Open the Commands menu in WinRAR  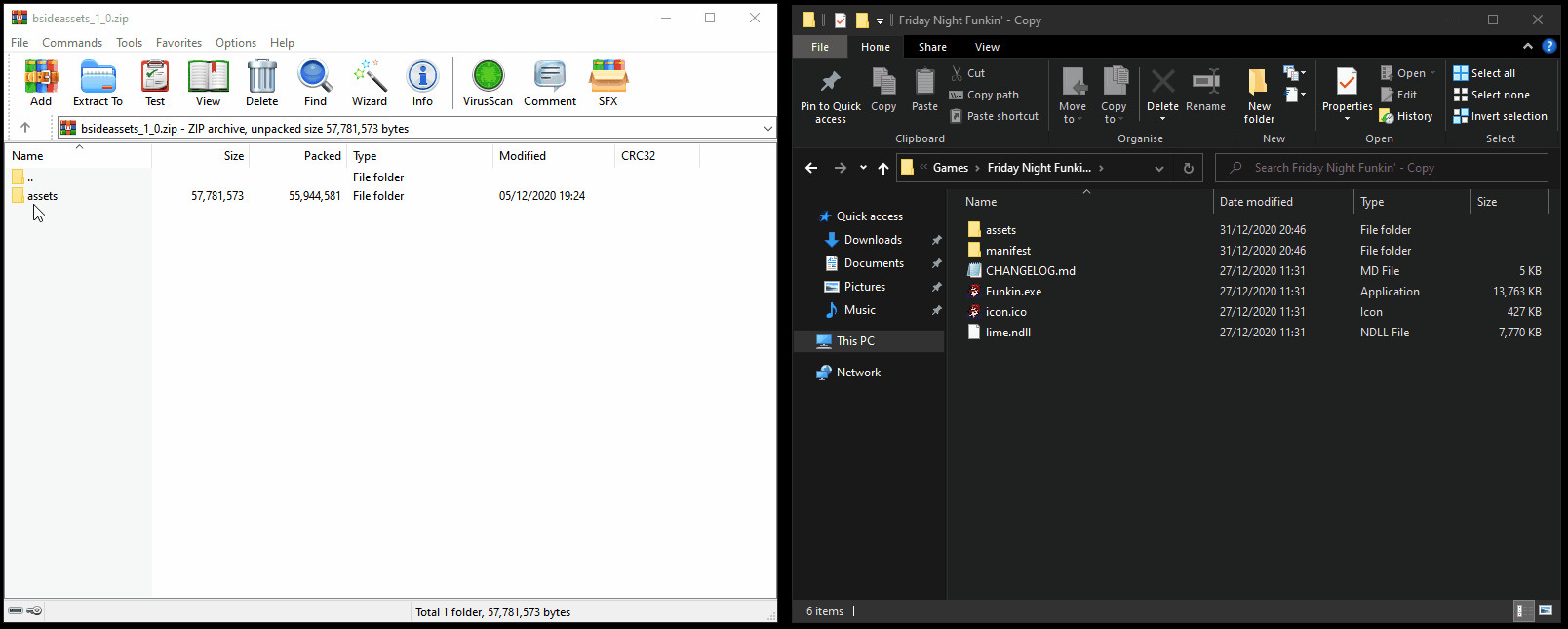pyautogui.click(x=72, y=43)
